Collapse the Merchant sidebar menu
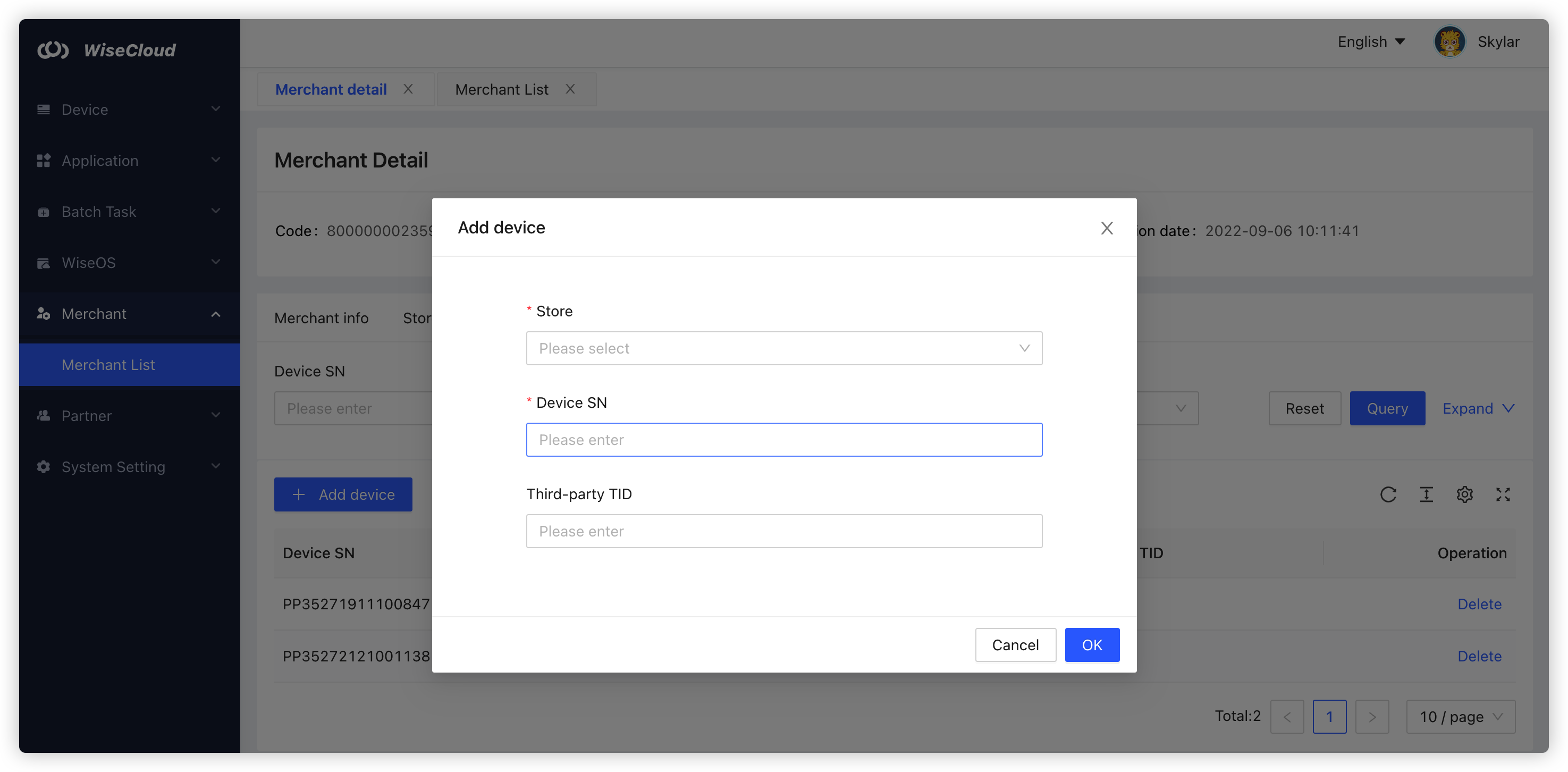 pos(129,314)
